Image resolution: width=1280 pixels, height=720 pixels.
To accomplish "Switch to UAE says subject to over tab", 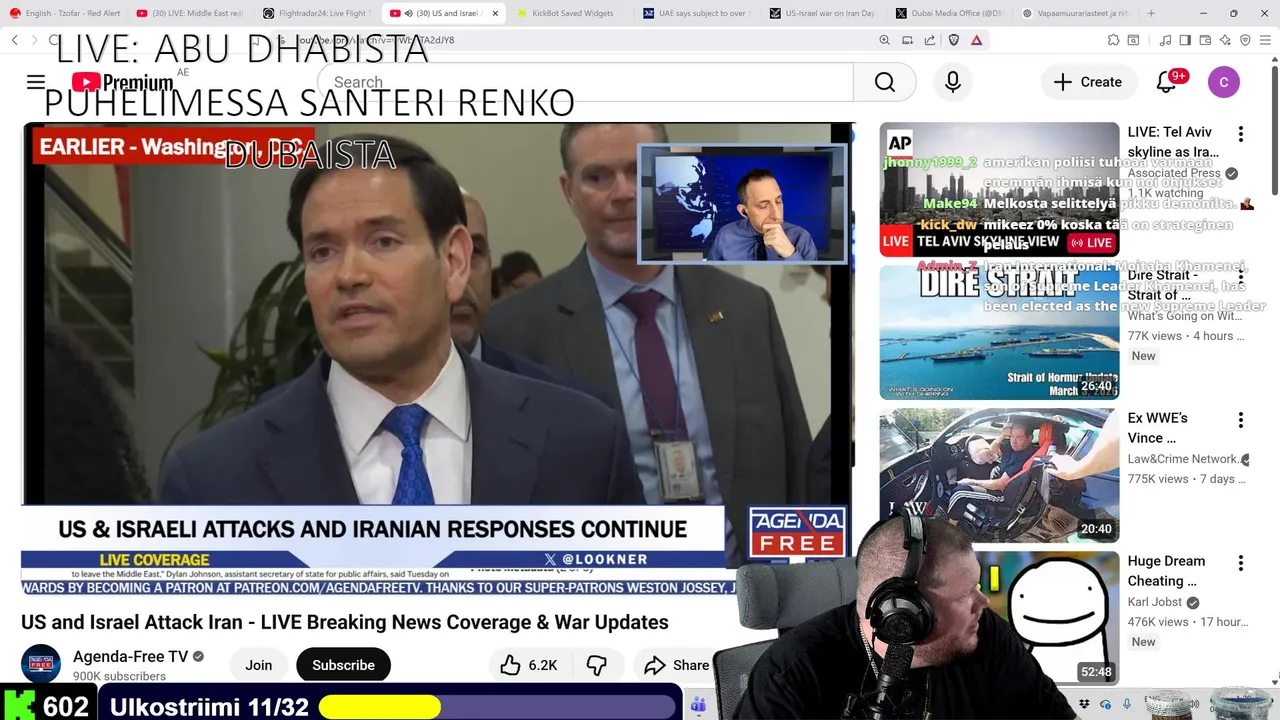I will pyautogui.click(x=698, y=13).
